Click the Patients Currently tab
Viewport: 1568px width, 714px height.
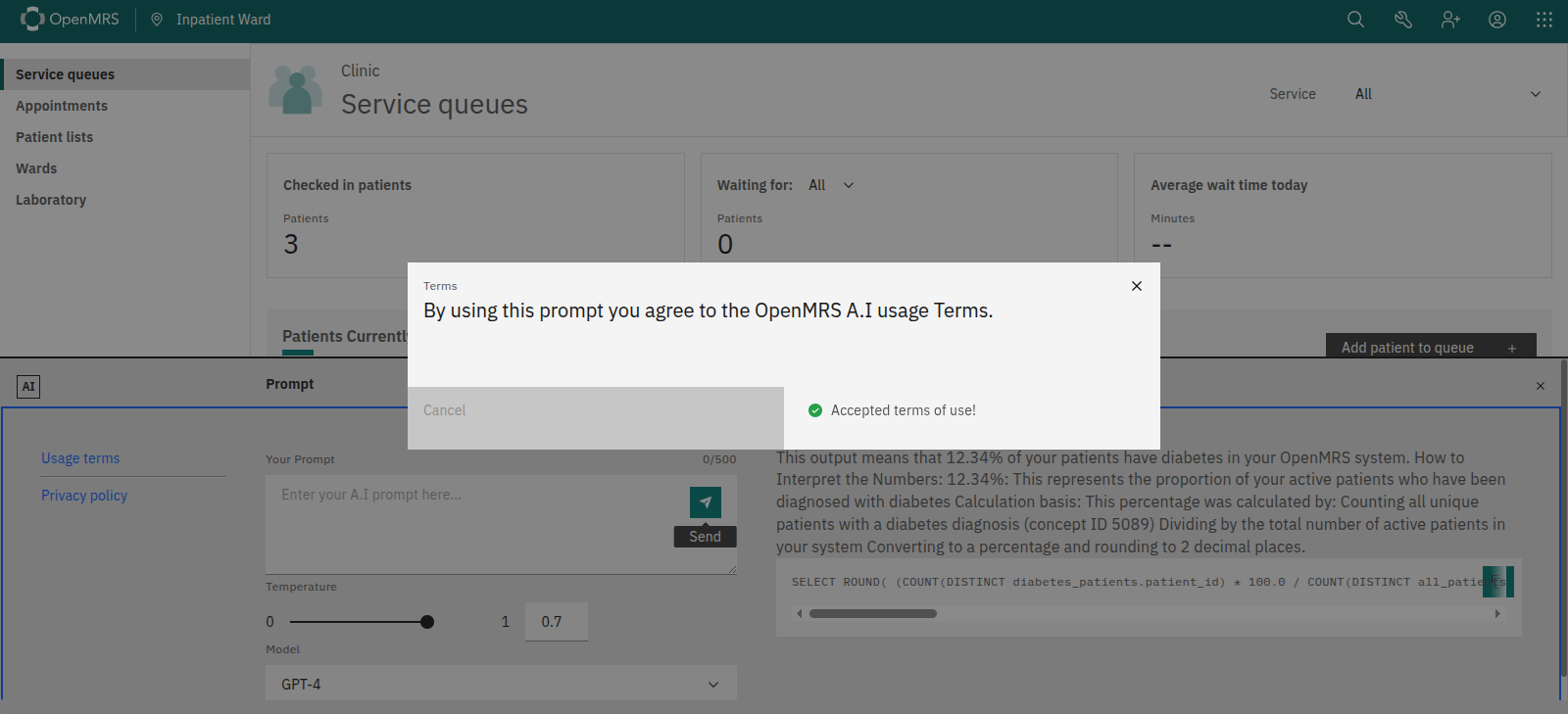pos(345,337)
